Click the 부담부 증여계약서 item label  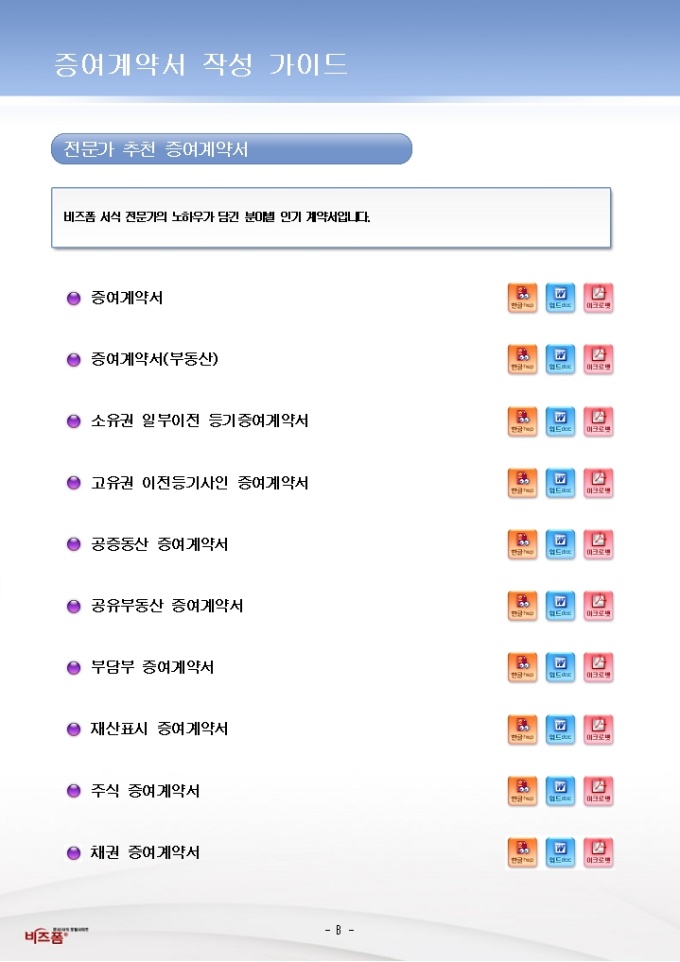click(153, 668)
